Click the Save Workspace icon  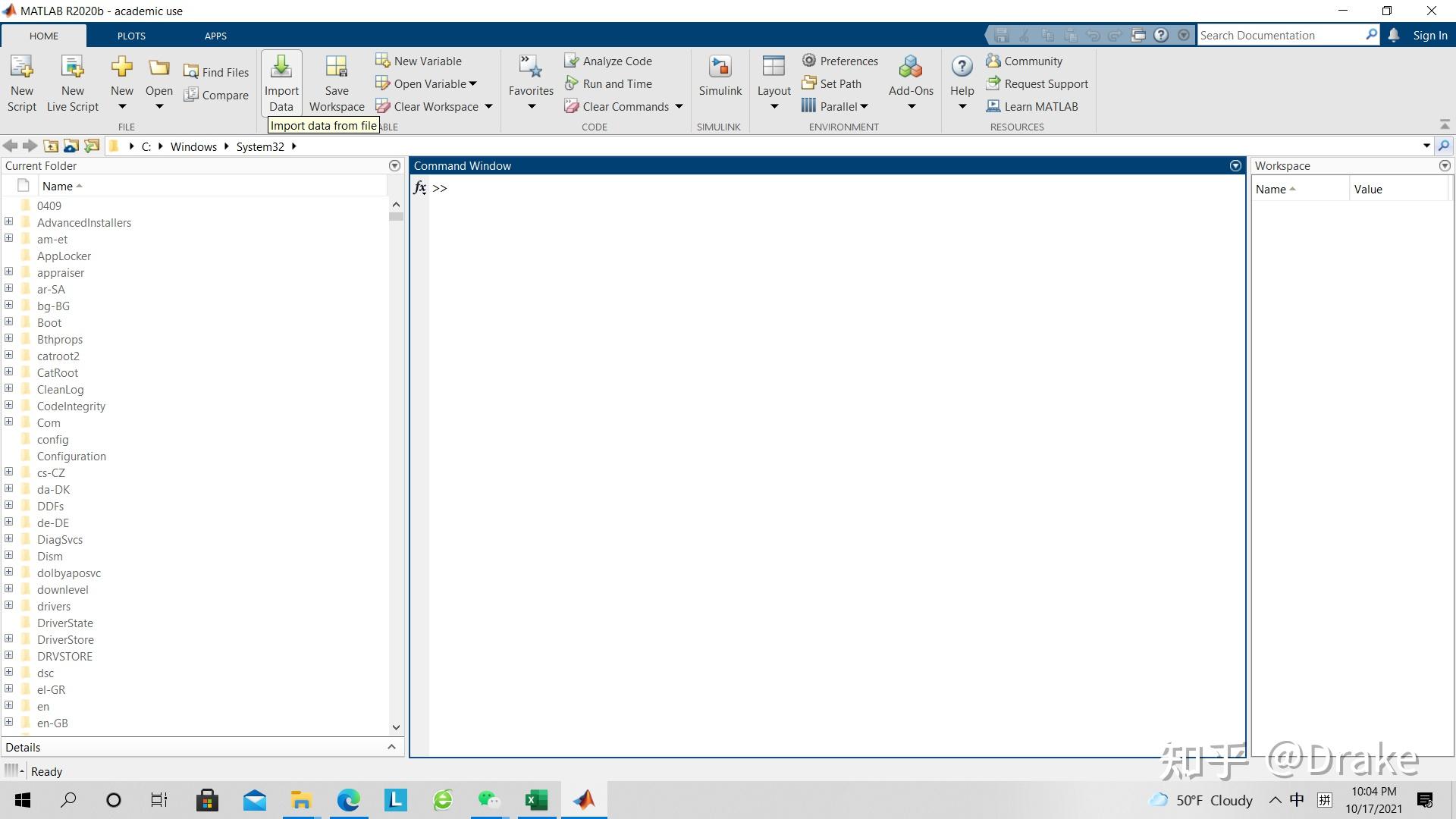(x=337, y=68)
